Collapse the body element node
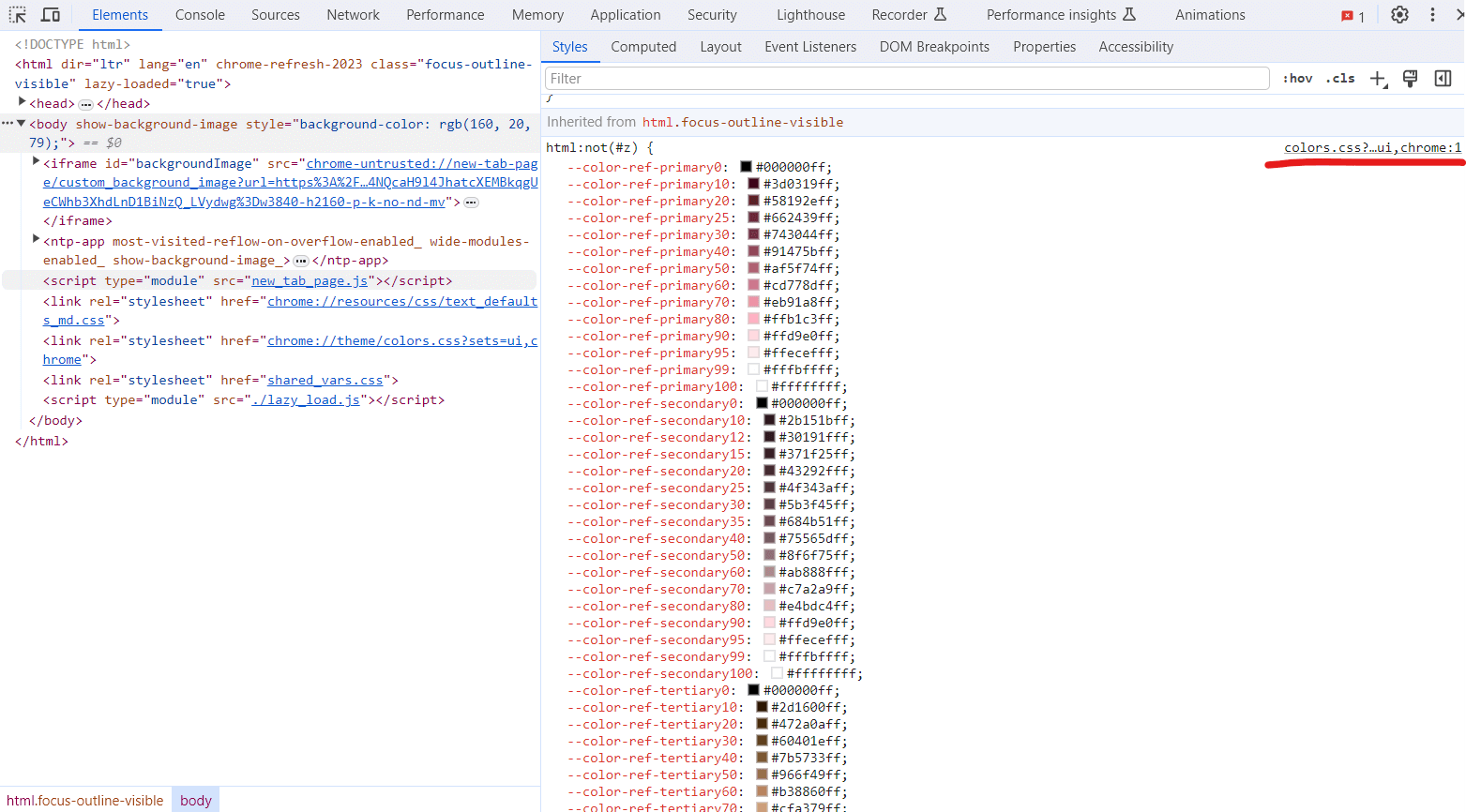Screen dimensions: 1466x812 pyautogui.click(x=22, y=123)
